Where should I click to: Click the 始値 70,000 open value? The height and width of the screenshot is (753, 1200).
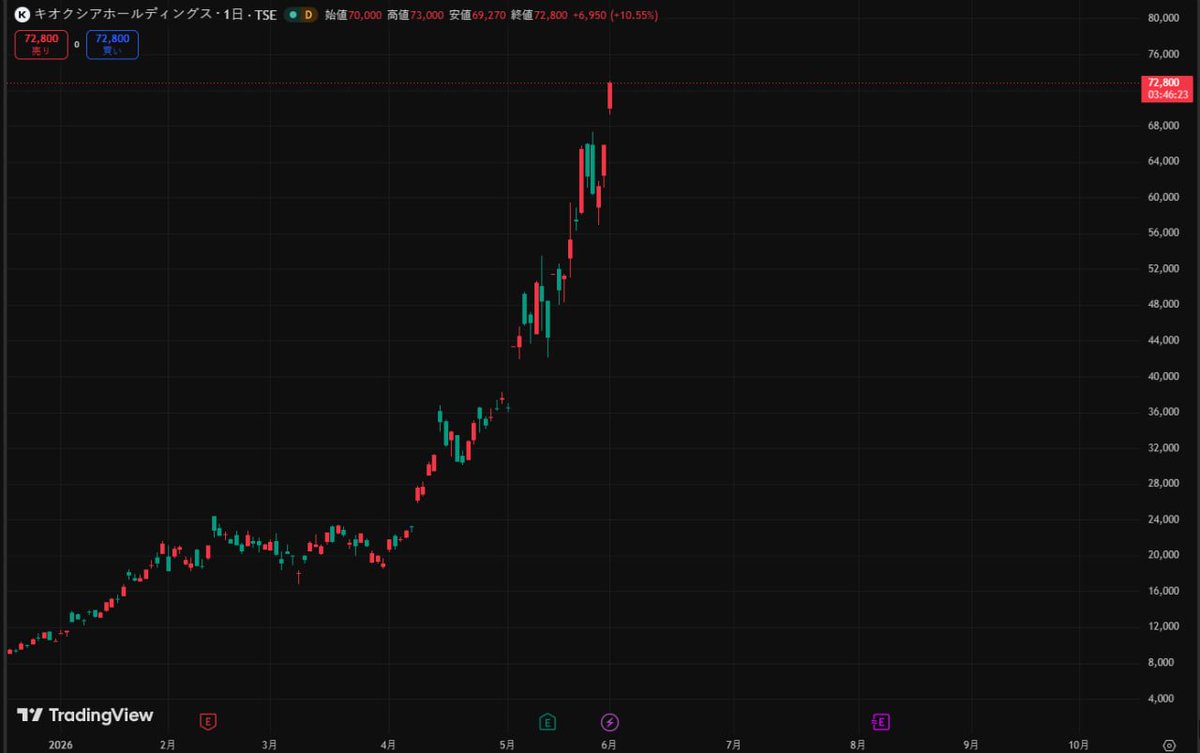[x=354, y=15]
